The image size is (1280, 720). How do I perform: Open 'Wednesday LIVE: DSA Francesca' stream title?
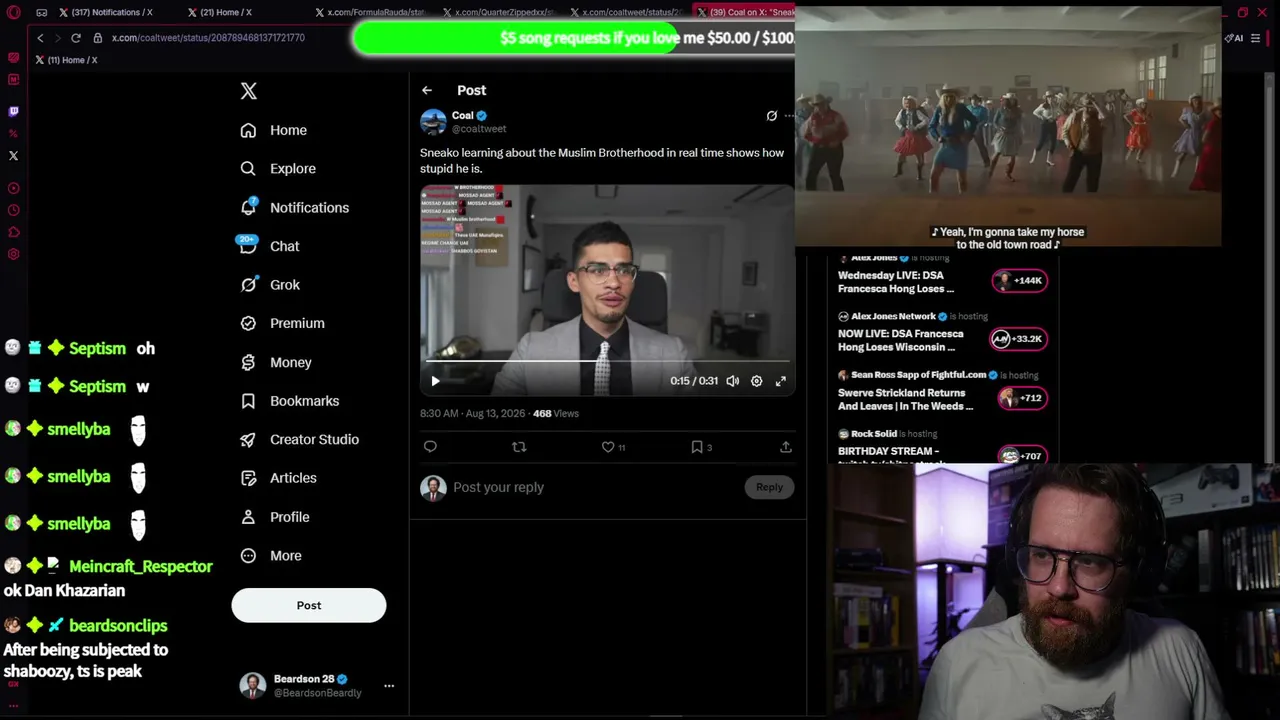pyautogui.click(x=896, y=282)
